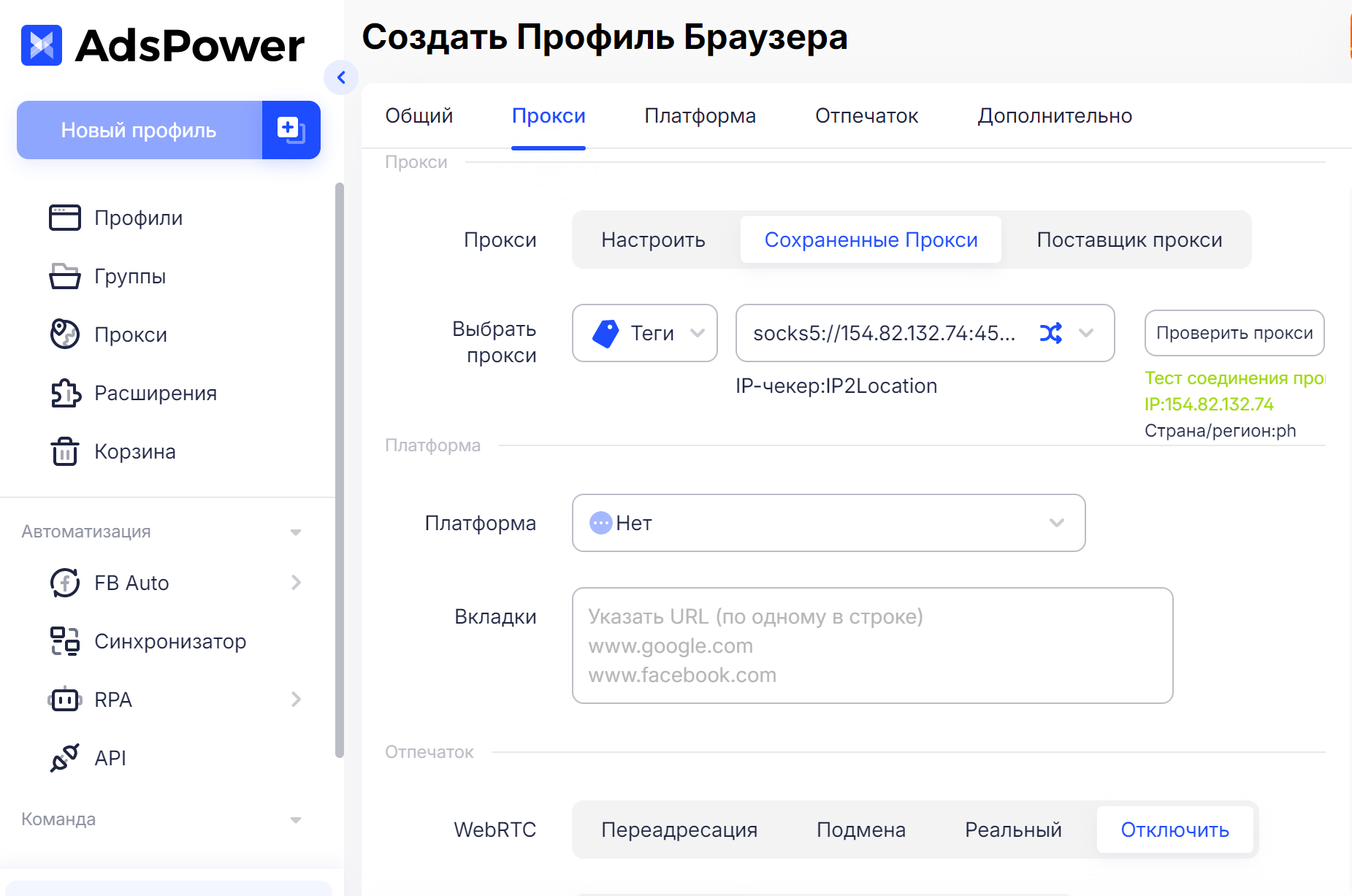Expand the RPA submenu chevron
This screenshot has height=896, width=1352.
tap(296, 700)
